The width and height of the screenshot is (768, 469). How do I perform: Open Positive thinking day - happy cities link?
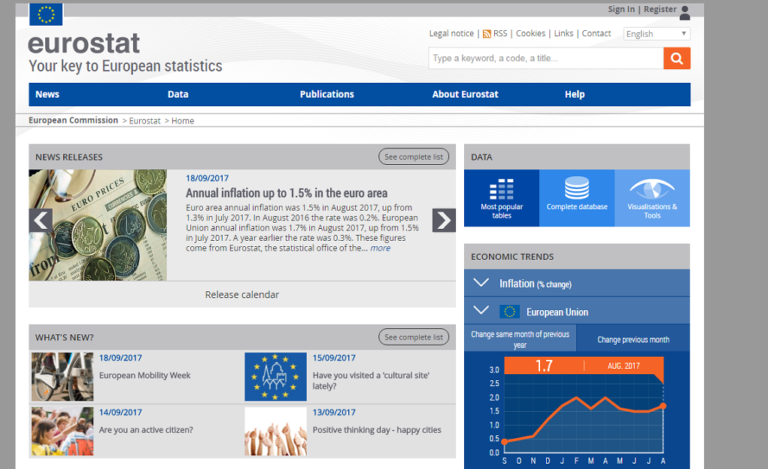[x=377, y=430]
